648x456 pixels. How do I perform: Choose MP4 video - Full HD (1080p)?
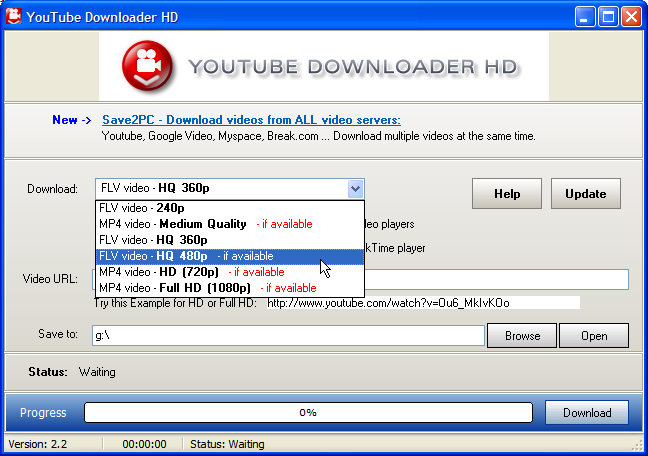(230, 288)
